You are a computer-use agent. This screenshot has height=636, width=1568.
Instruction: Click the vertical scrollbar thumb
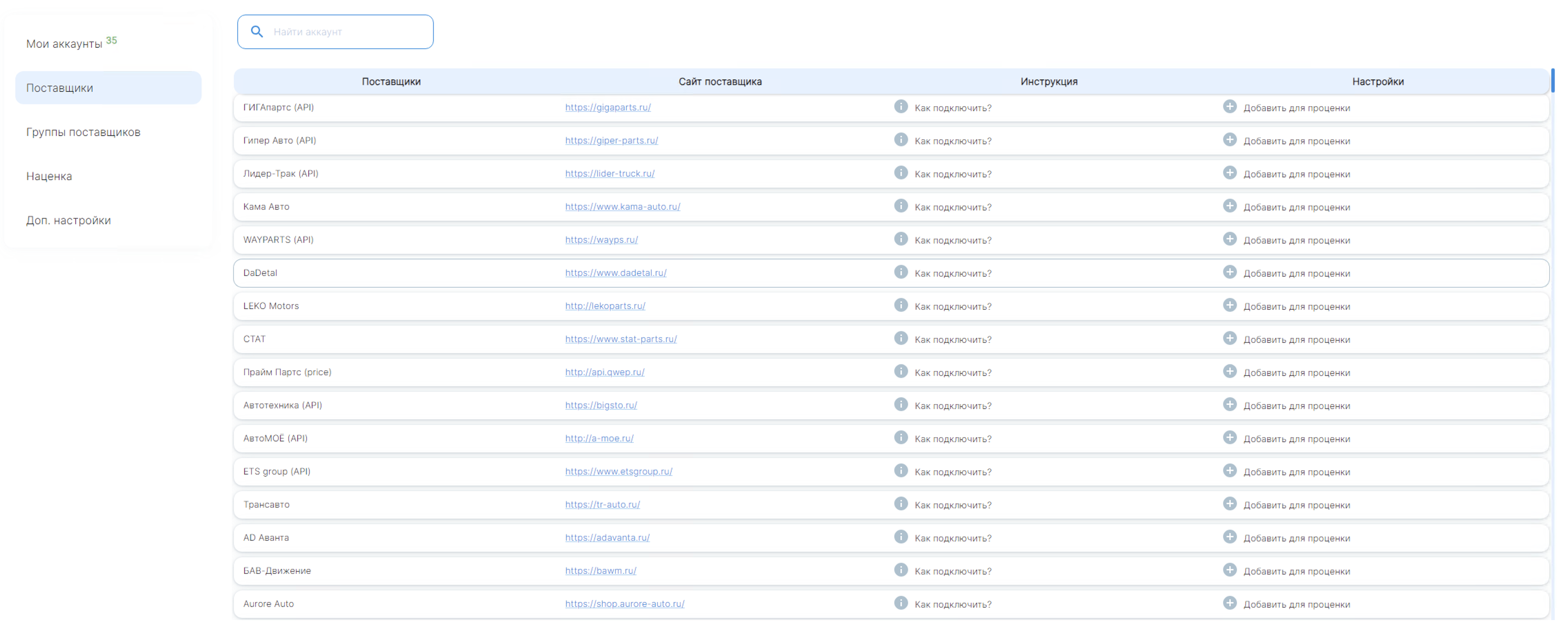1553,80
